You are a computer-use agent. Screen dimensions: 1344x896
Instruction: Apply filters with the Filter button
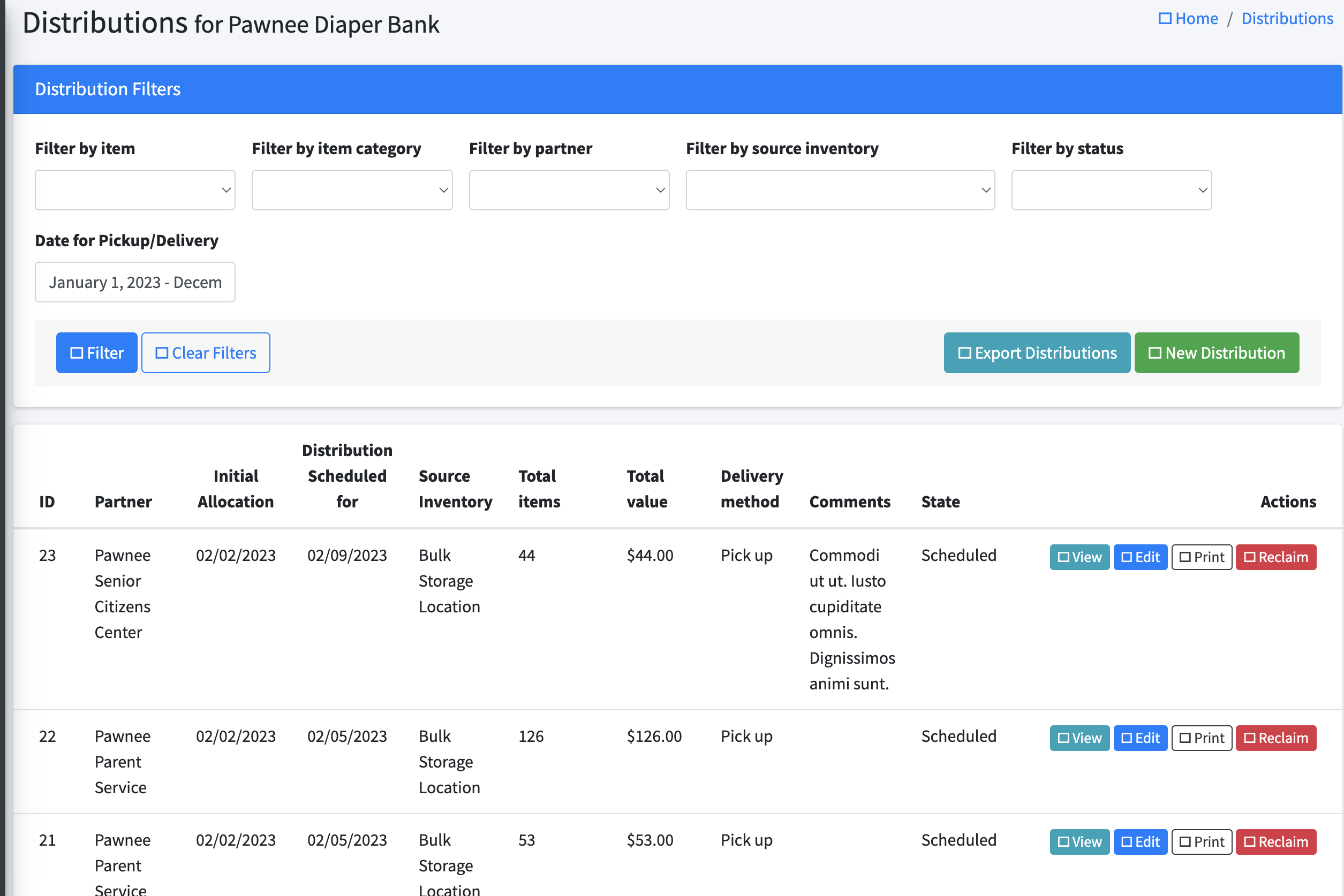tap(96, 353)
